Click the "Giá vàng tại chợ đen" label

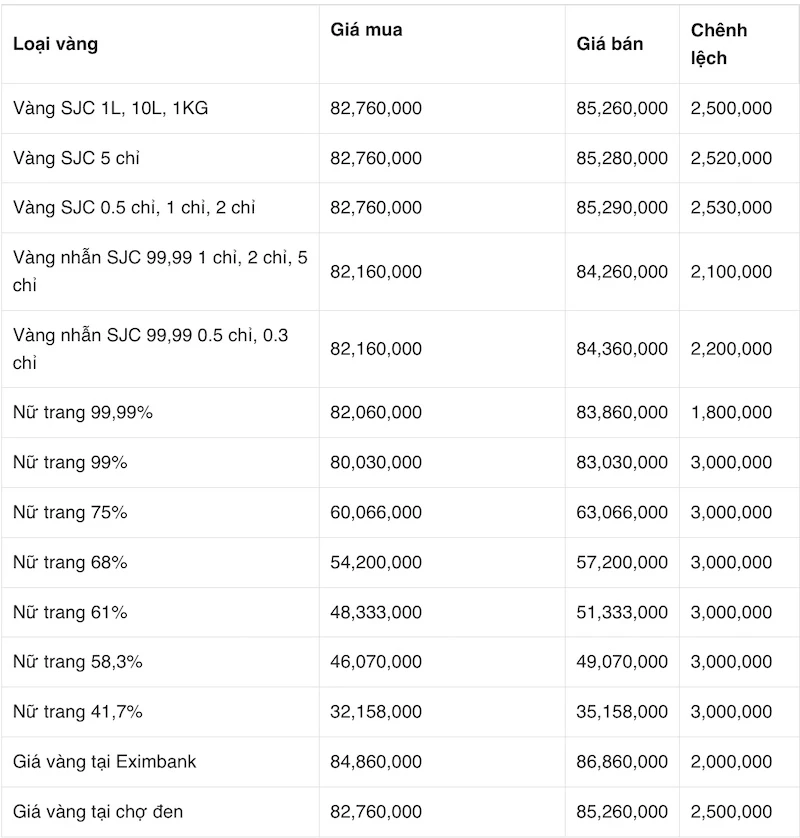pos(98,812)
